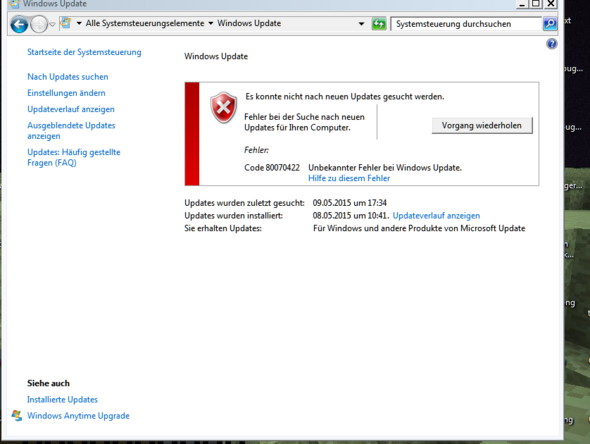The height and width of the screenshot is (444, 590).
Task: Click Vorgang wiederholen button
Action: (x=482, y=125)
